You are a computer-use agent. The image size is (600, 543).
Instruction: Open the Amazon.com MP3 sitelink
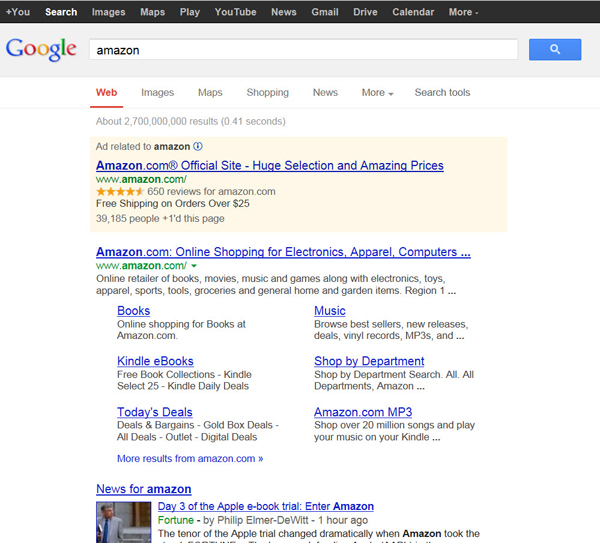(x=363, y=412)
